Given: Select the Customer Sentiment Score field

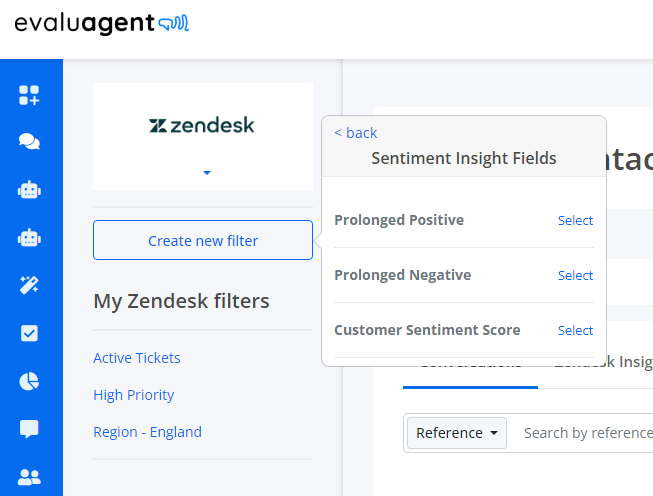Looking at the screenshot, I should click(575, 330).
